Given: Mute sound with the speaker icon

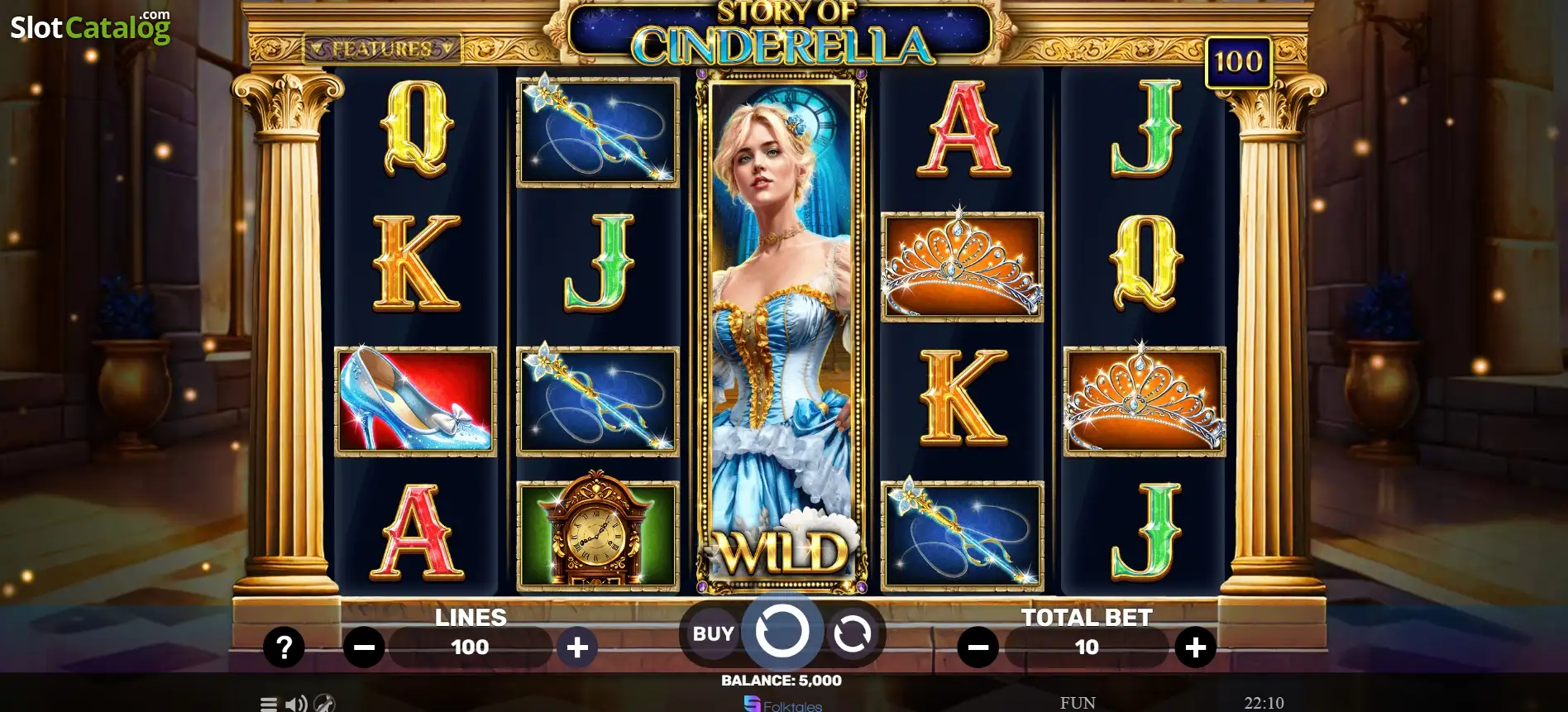Looking at the screenshot, I should point(296,705).
